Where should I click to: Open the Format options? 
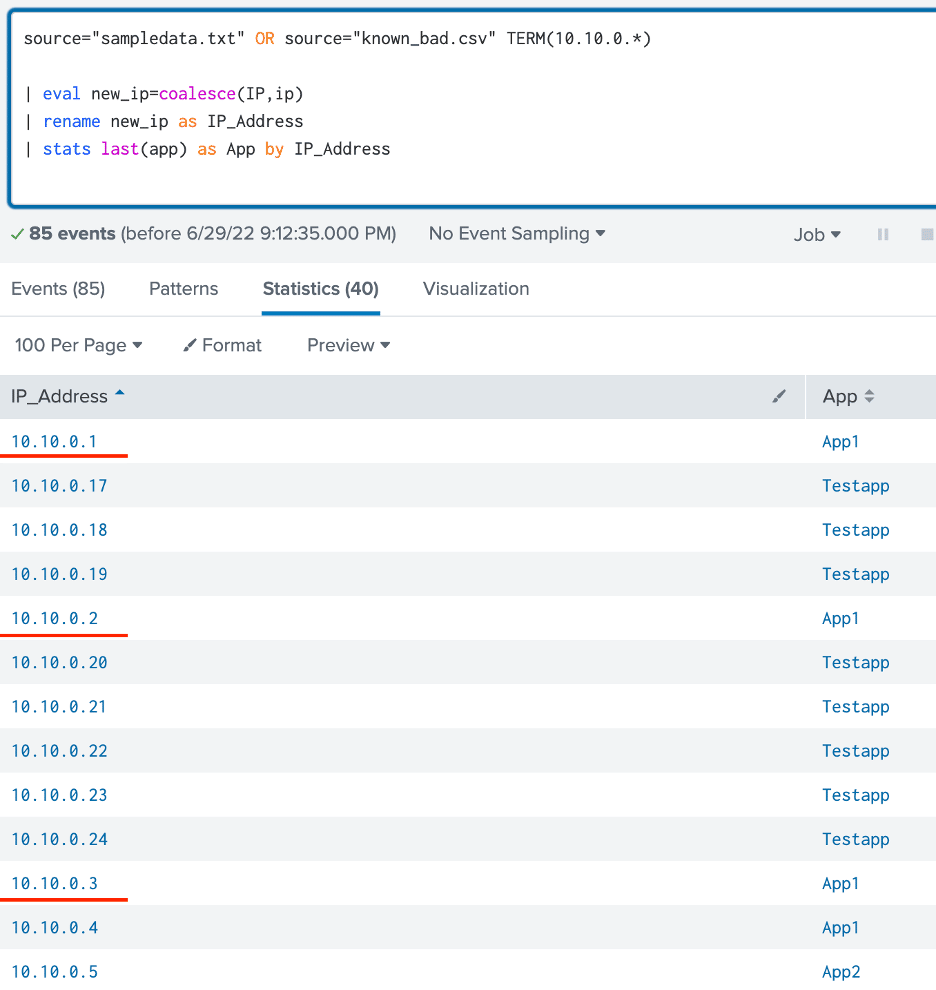(222, 345)
